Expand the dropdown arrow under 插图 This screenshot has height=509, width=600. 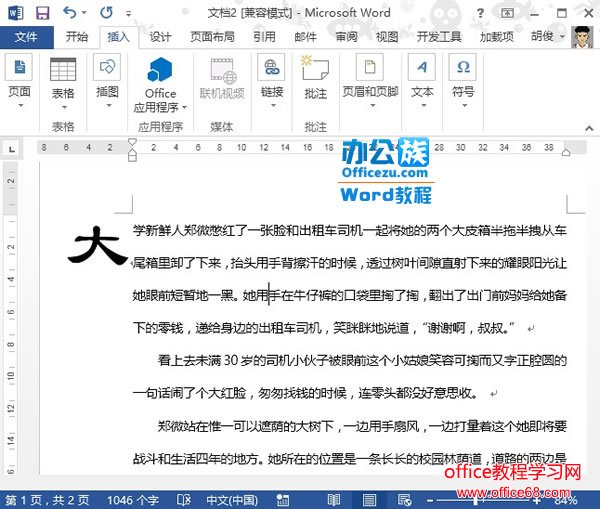tap(109, 105)
